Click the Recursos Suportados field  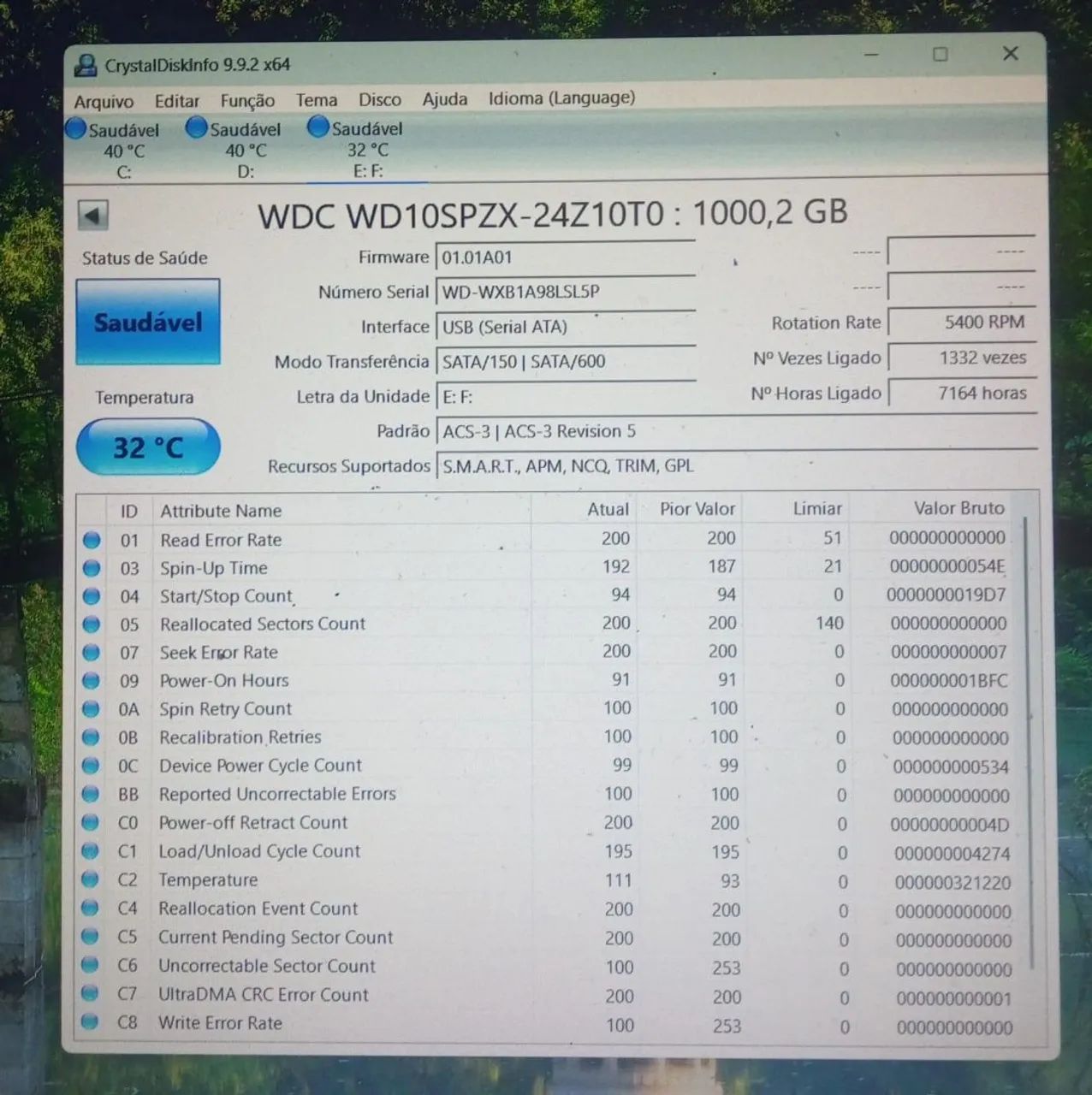736,466
